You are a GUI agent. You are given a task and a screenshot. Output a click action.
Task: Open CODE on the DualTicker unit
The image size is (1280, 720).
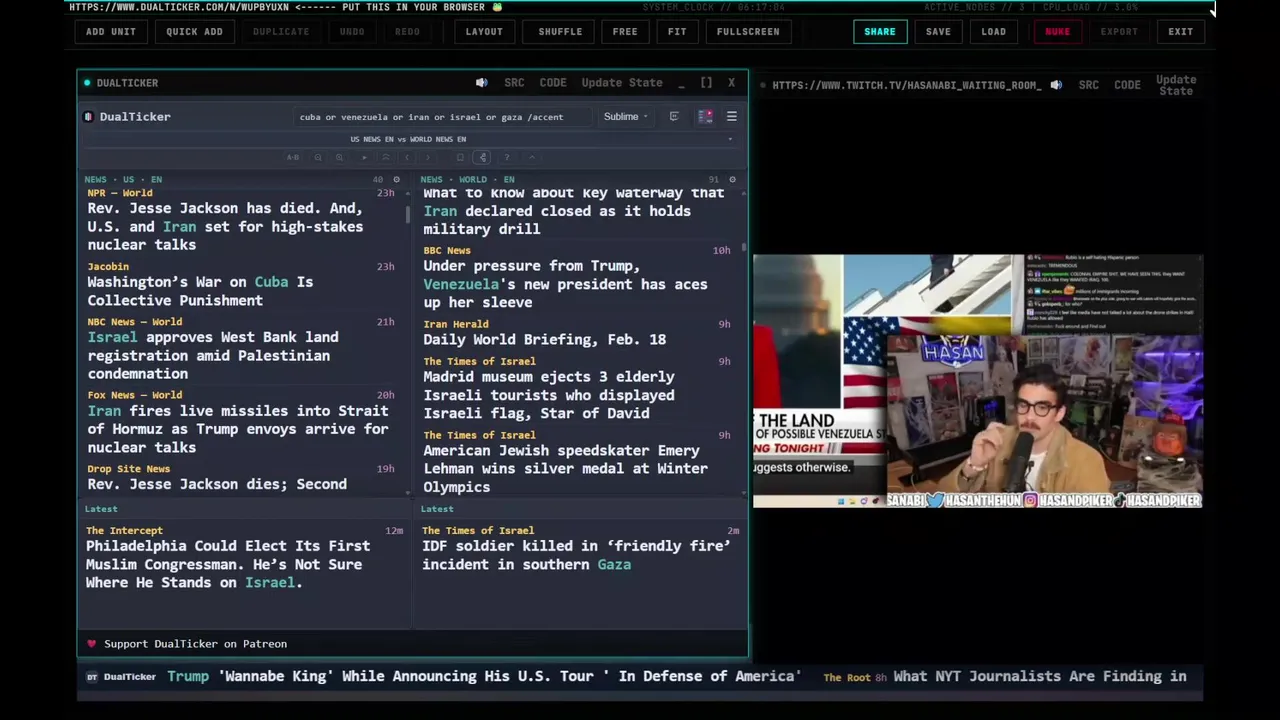553,83
